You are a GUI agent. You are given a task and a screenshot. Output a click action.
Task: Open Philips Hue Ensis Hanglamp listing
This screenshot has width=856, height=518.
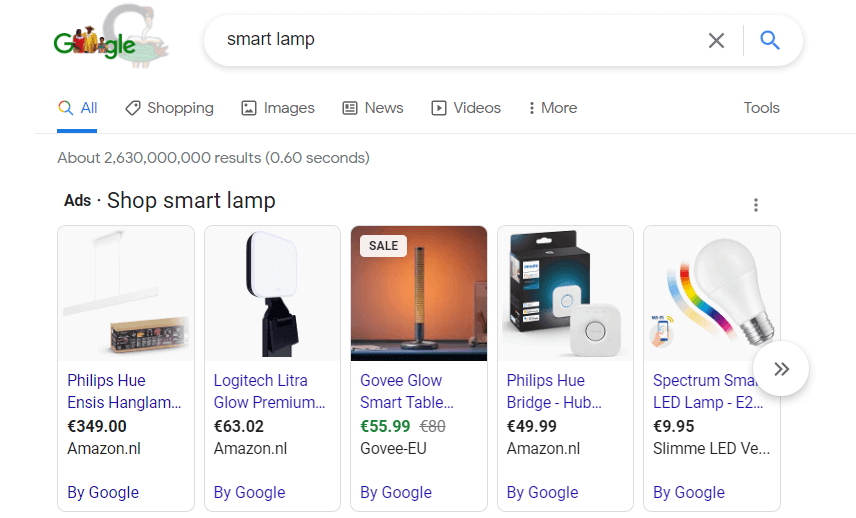(124, 391)
